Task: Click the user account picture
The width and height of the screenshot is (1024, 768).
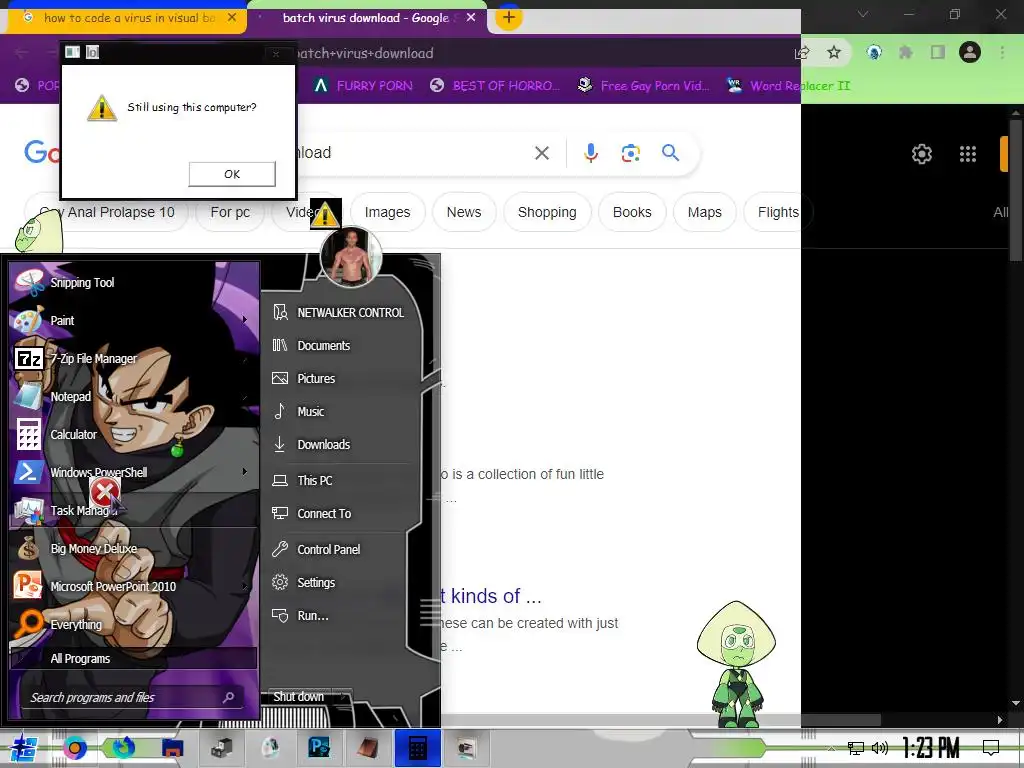Action: (351, 257)
